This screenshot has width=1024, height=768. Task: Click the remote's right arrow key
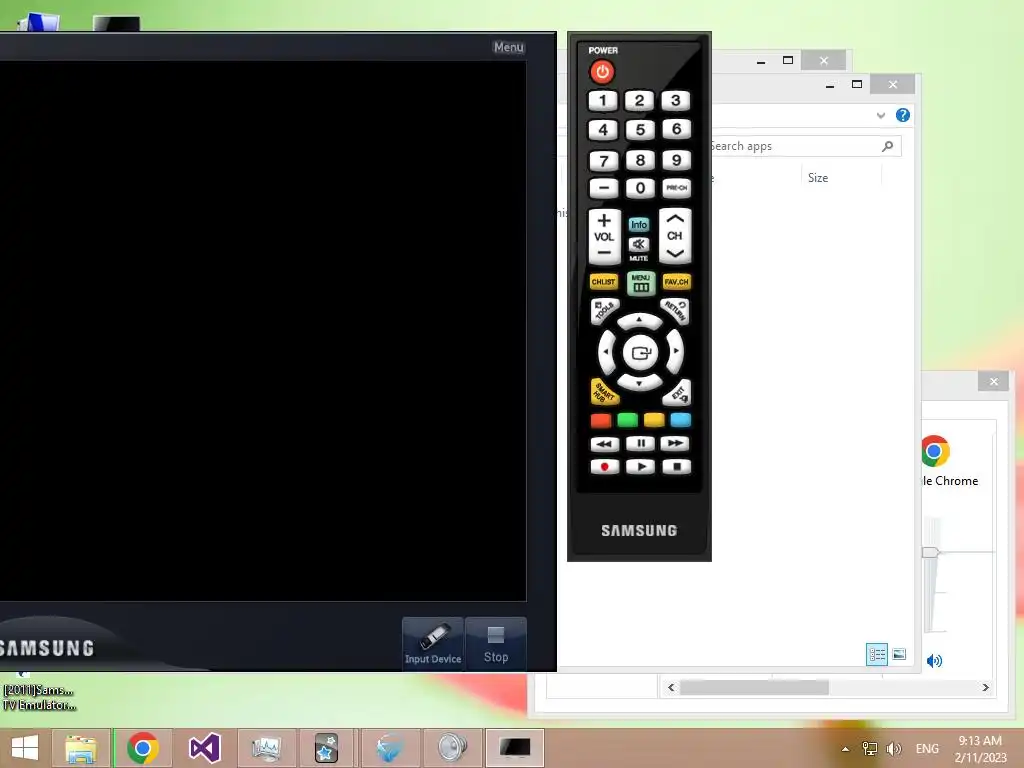click(675, 351)
